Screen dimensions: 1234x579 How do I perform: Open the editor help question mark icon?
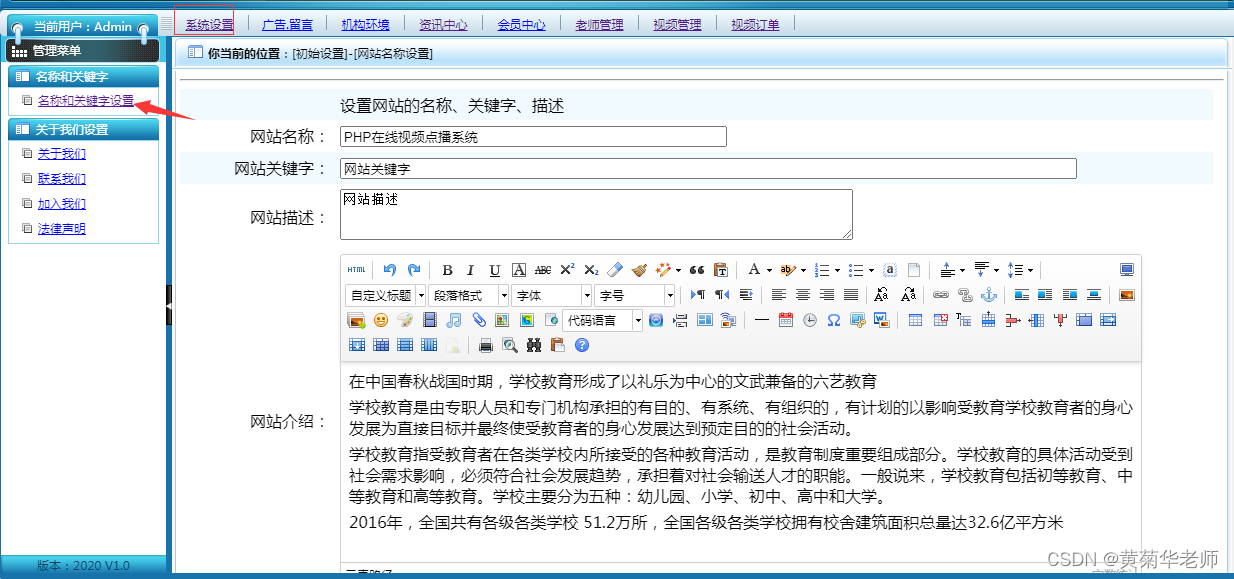pyautogui.click(x=582, y=345)
